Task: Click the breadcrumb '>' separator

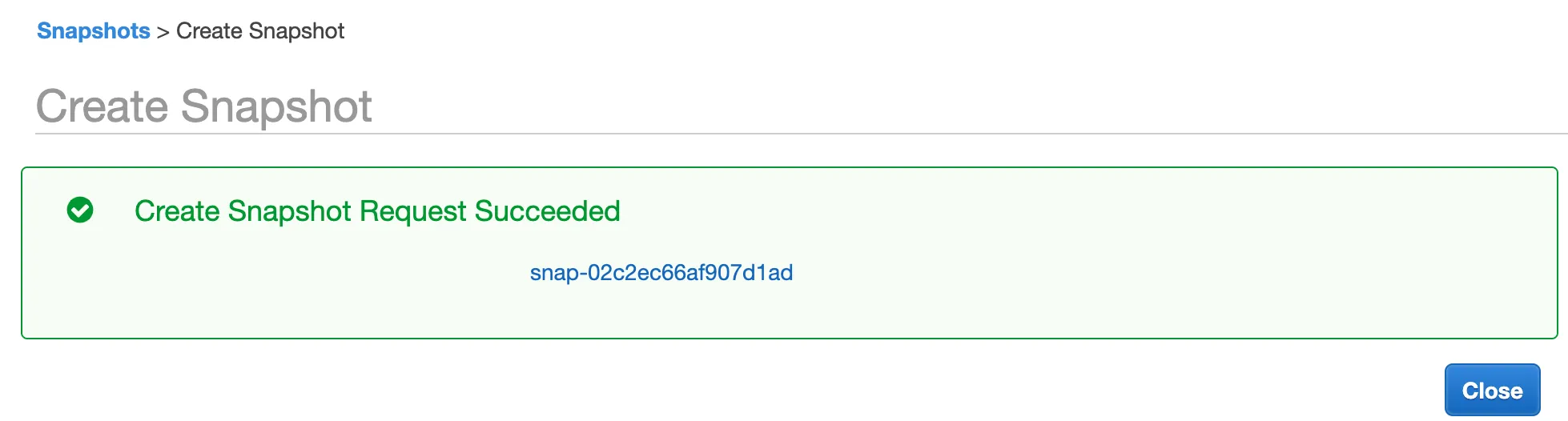Action: (163, 32)
